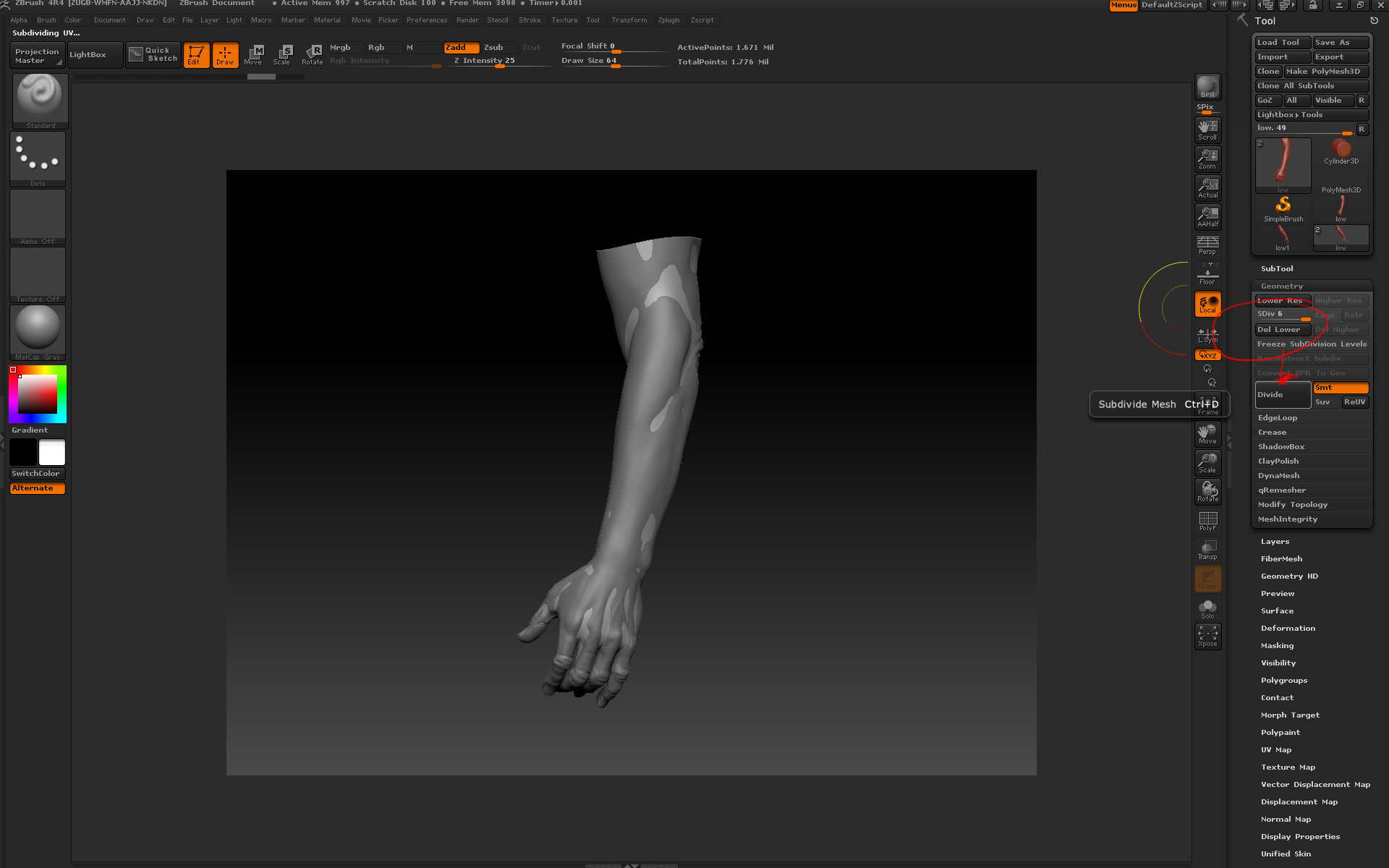Expand the EdgeLoop section
Viewport: 1389px width, 868px height.
(1277, 418)
